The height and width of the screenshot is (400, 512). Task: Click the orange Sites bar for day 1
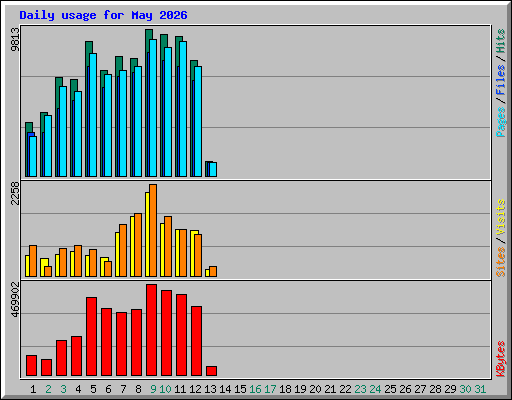(x=33, y=261)
